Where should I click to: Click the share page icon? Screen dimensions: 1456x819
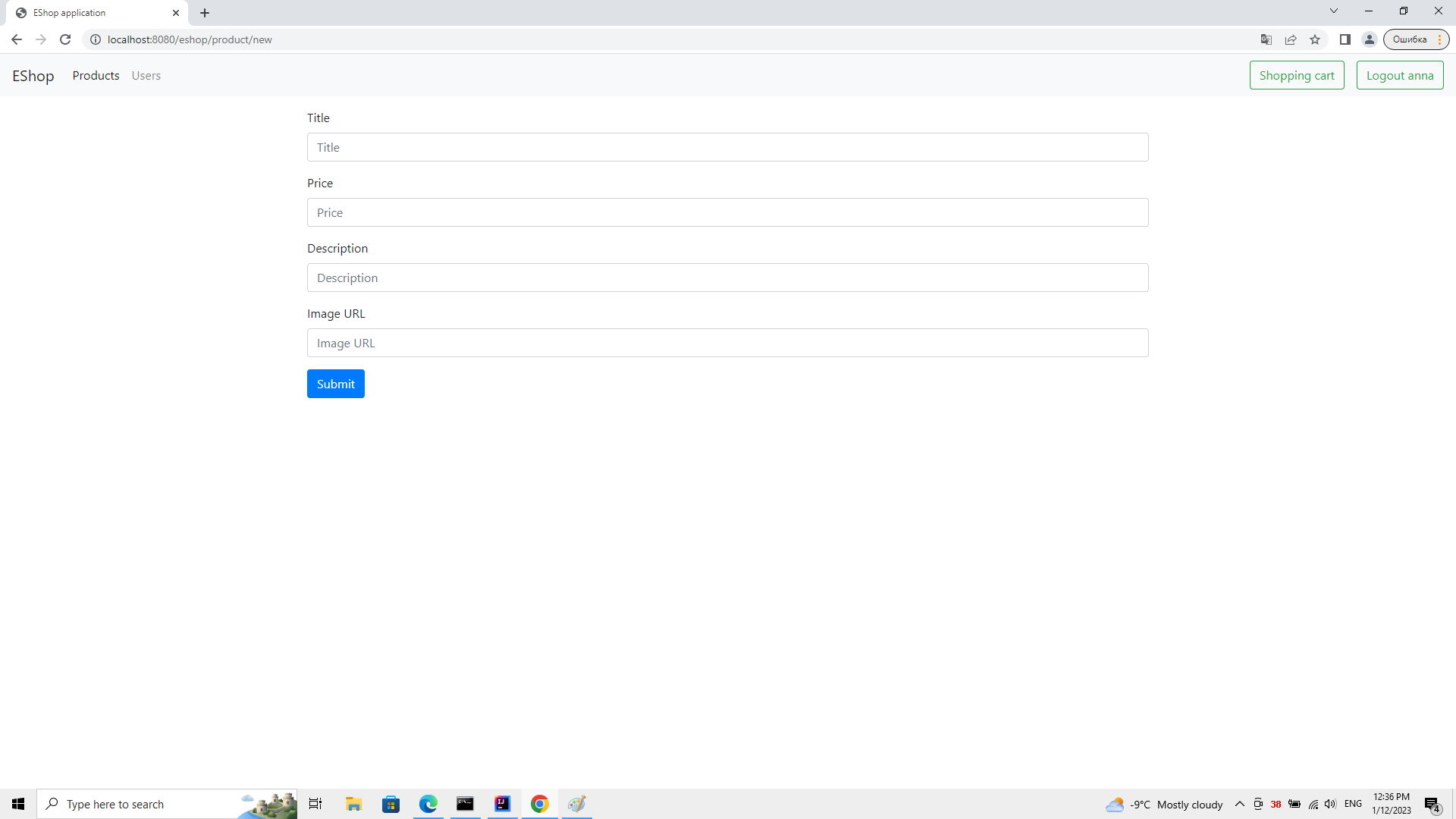click(1291, 39)
